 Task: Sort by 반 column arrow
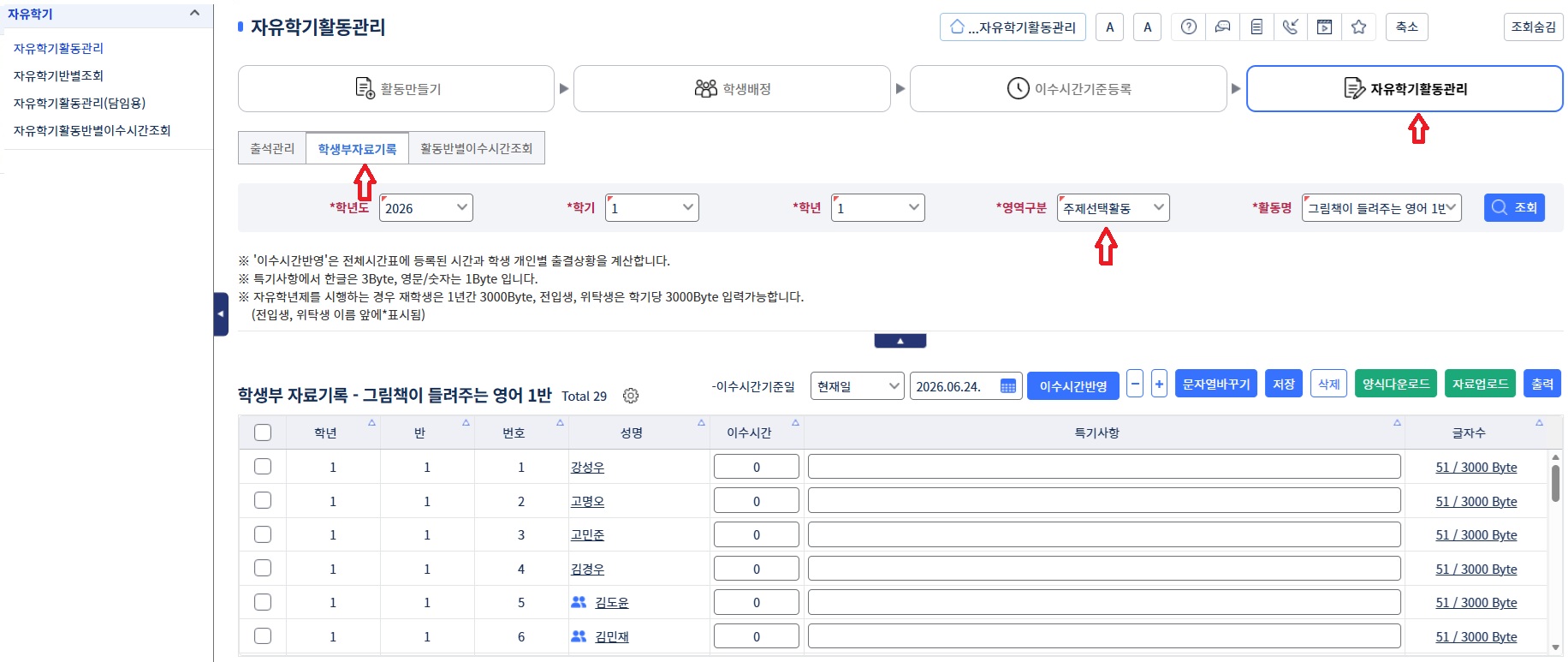click(x=466, y=422)
